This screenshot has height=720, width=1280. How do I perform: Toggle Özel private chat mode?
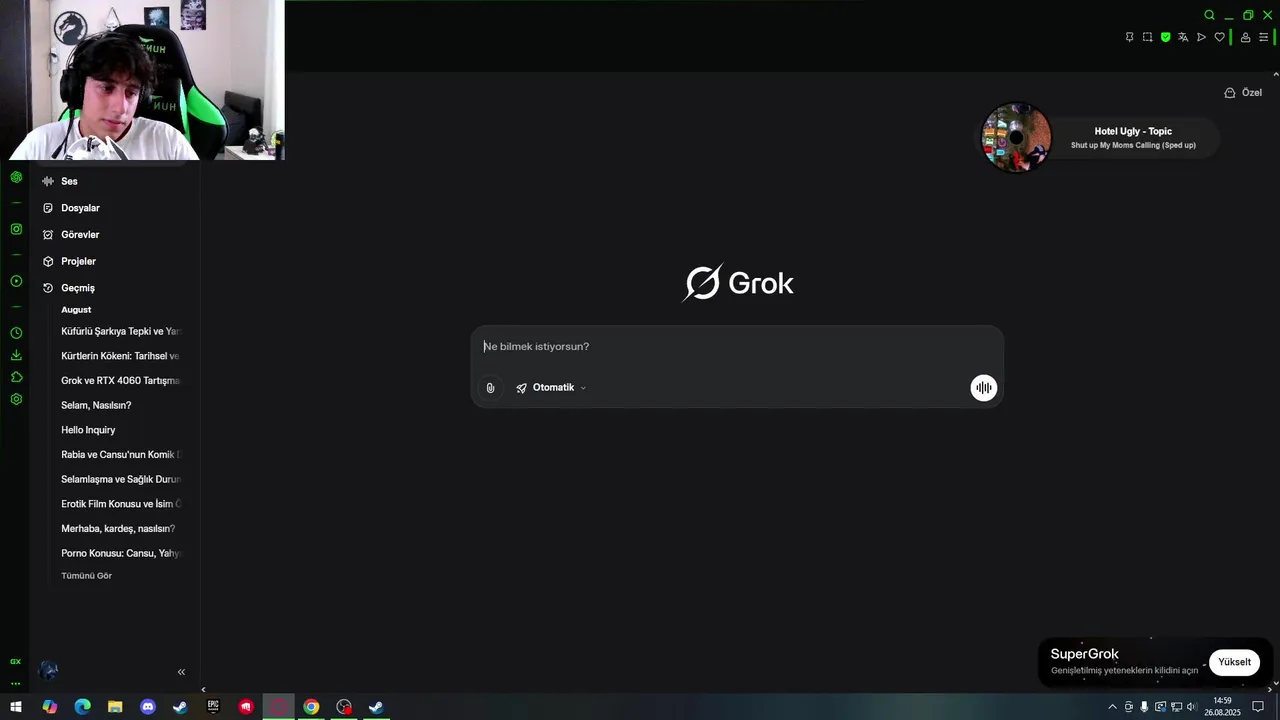[1243, 92]
